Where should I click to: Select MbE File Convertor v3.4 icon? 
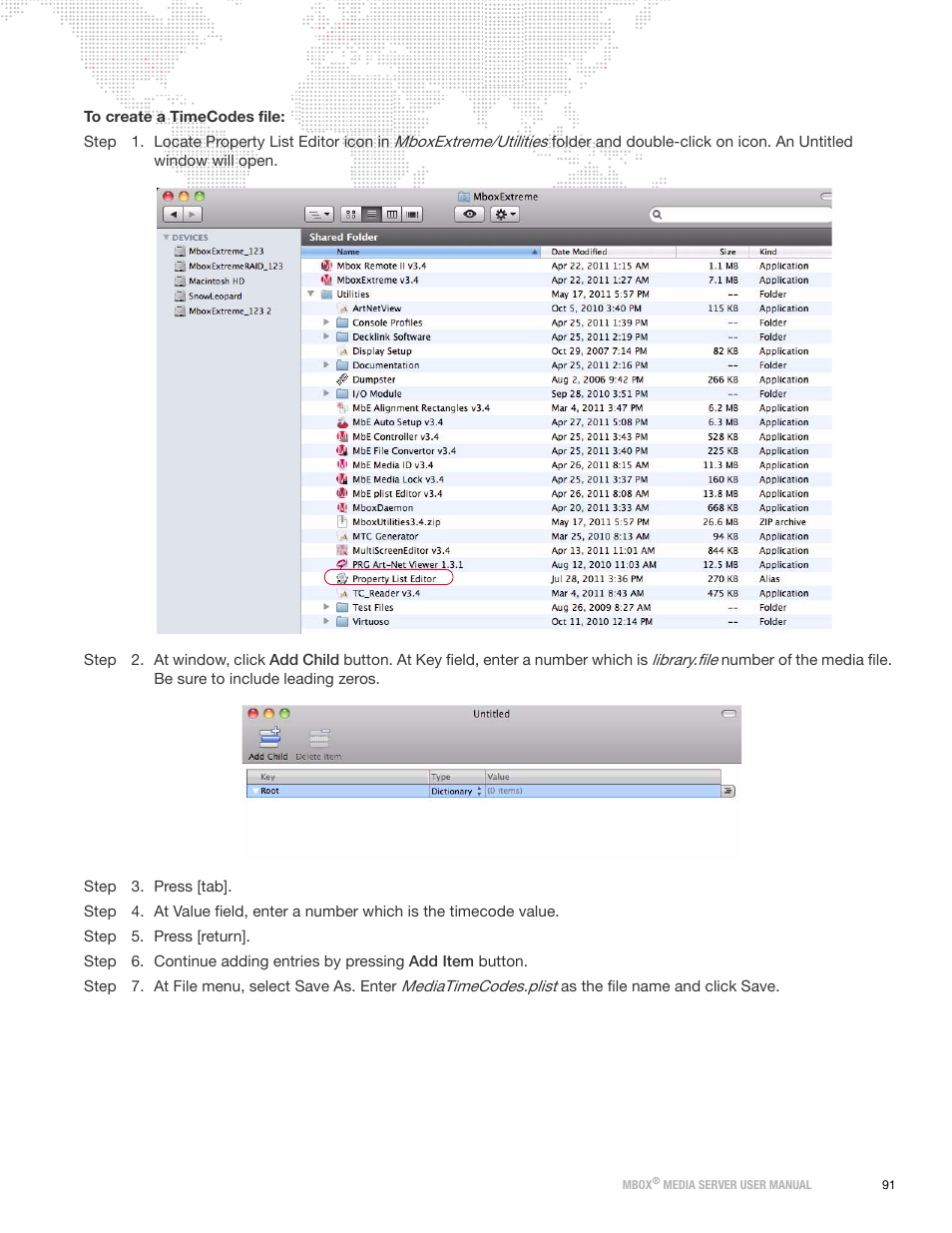tap(342, 451)
